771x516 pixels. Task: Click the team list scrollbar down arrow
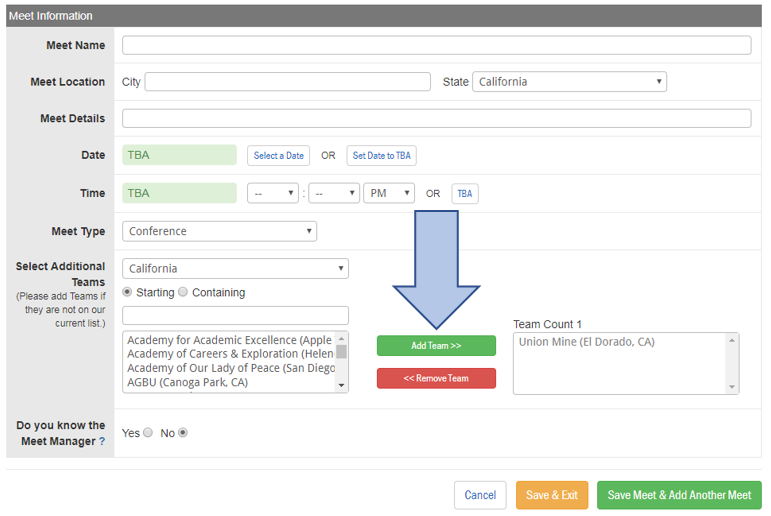[x=341, y=385]
